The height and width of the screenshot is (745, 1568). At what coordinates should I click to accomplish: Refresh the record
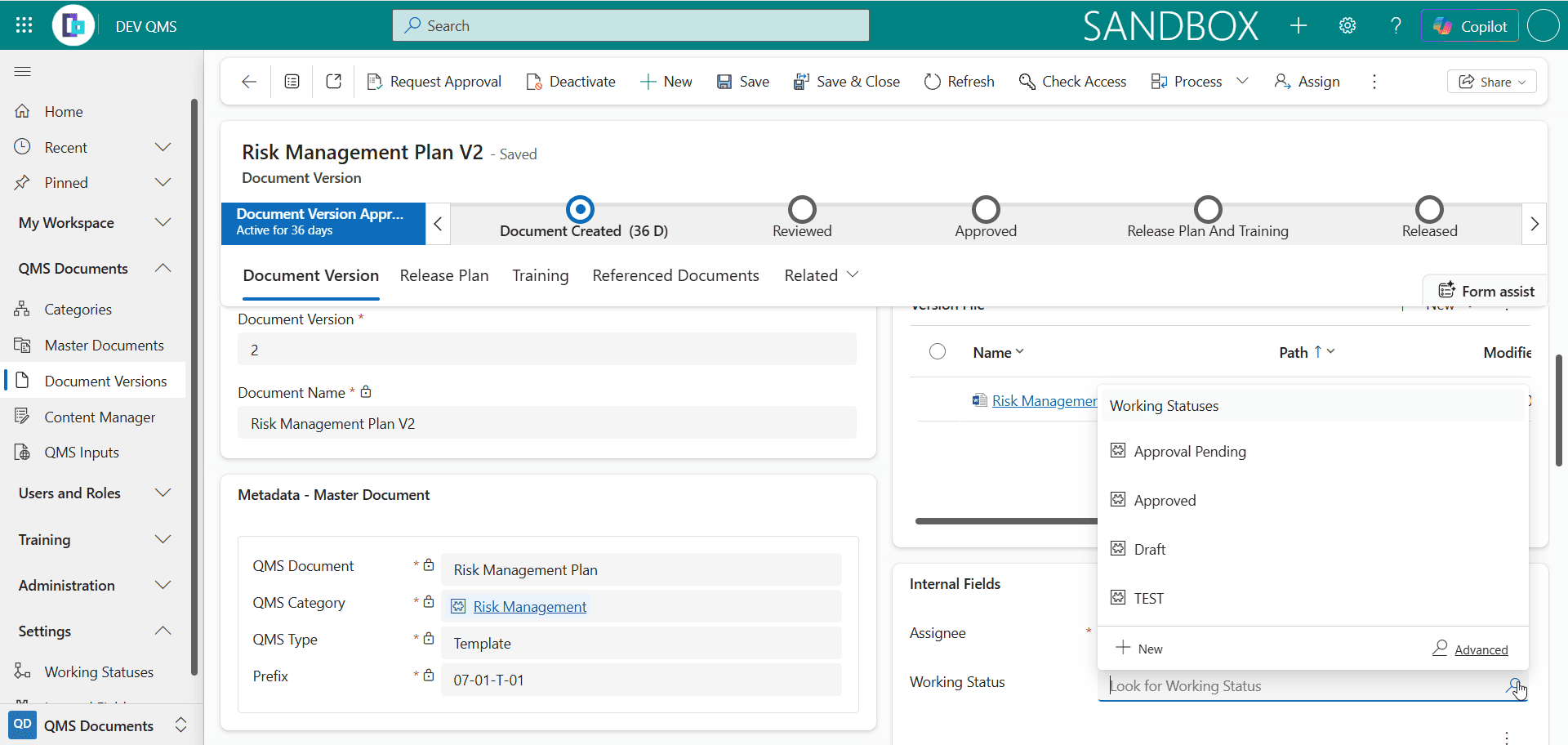(x=959, y=82)
